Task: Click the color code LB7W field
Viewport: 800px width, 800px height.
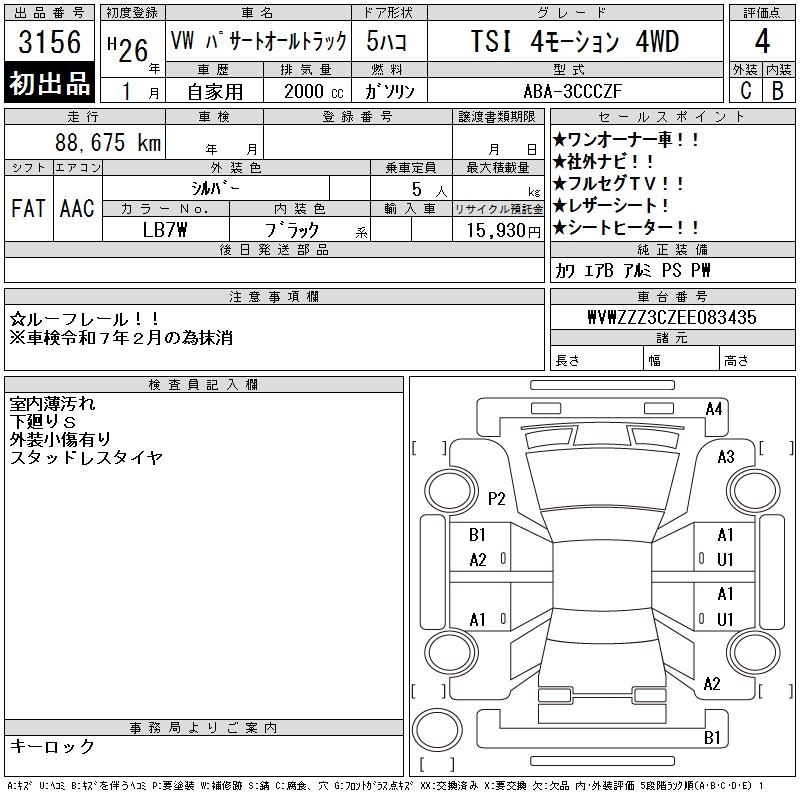Action: click(166, 229)
